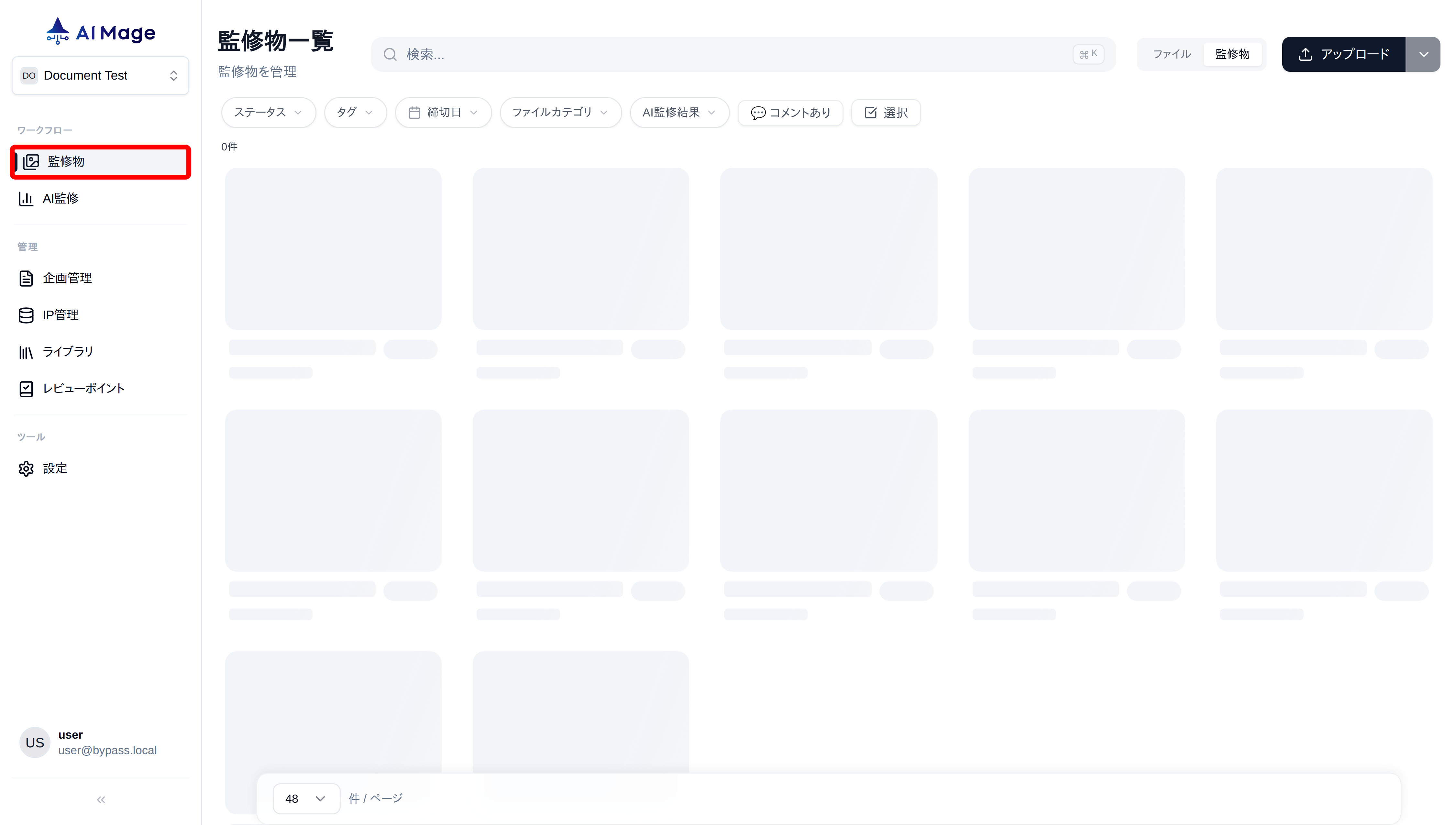Screen dimensions: 1456x825
Task: Switch view toggle to ファイル
Action: [x=1172, y=54]
